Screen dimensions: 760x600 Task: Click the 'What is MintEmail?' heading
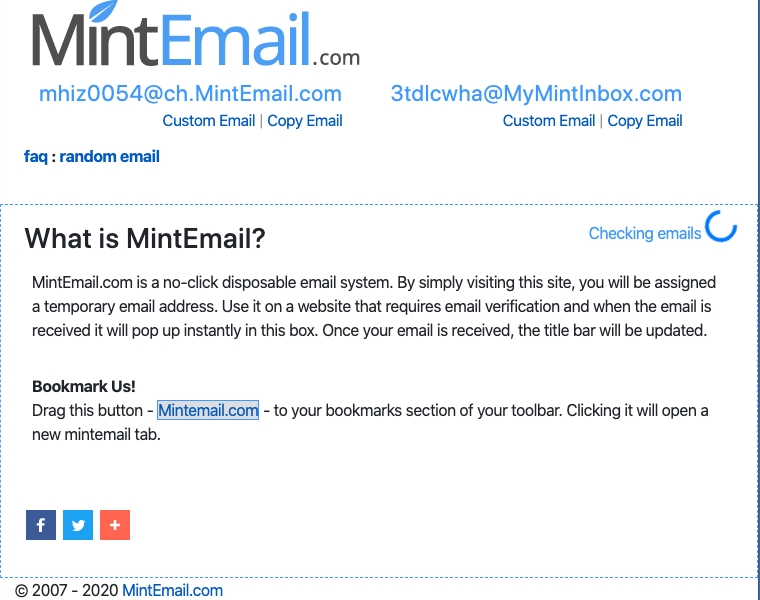pos(145,238)
